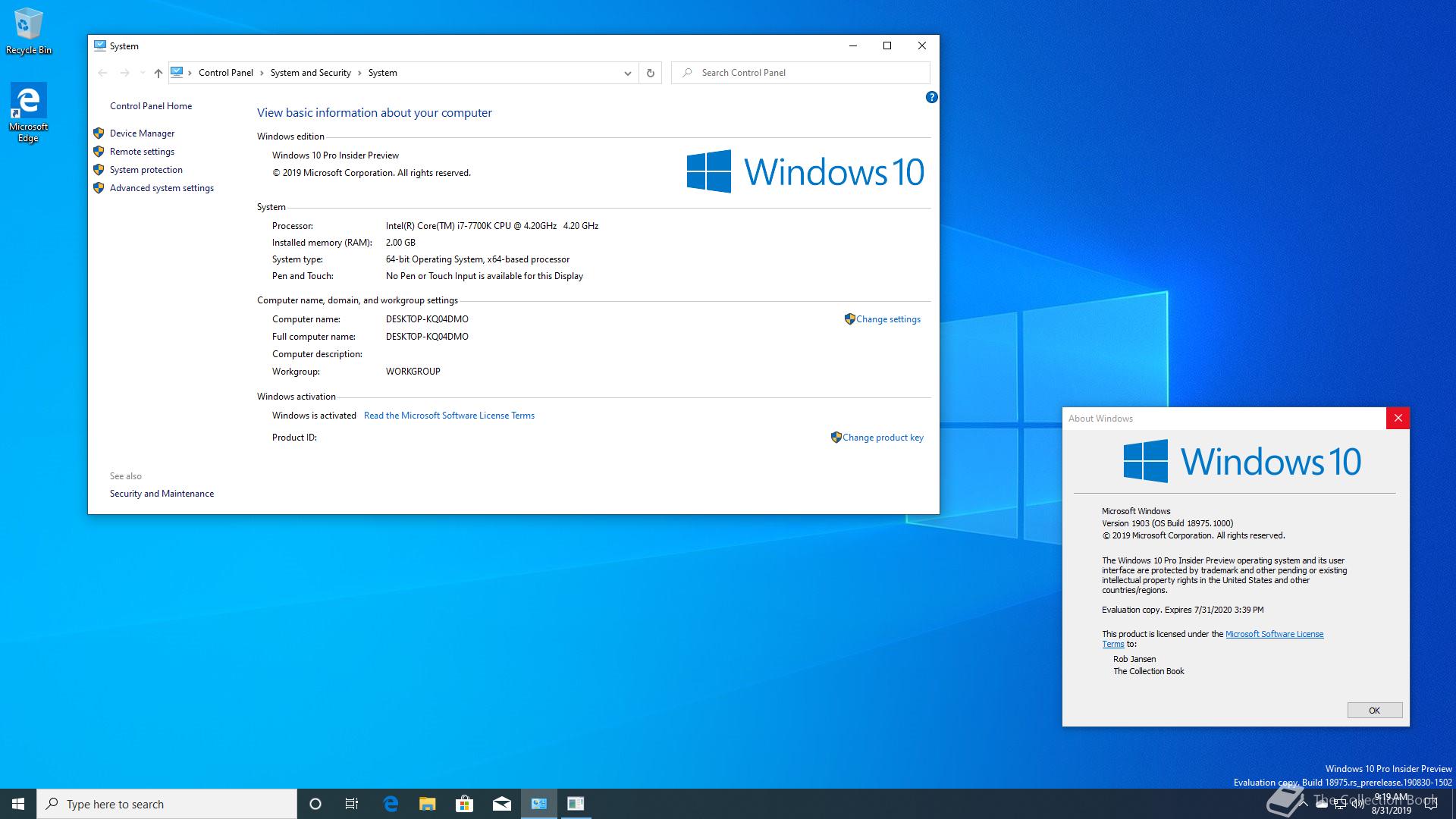The width and height of the screenshot is (1456, 819).
Task: Click the Type here to search box
Action: click(x=167, y=804)
